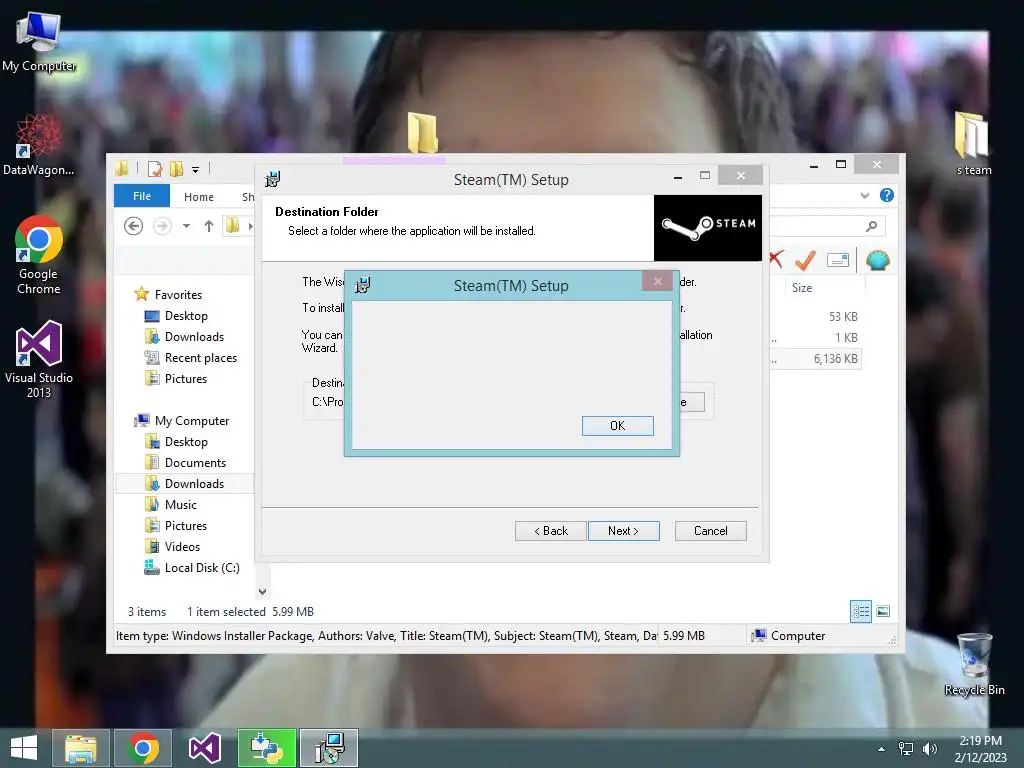Screen dimensions: 1024x768
Task: Go Back in the Steam Setup wizard
Action: [551, 531]
